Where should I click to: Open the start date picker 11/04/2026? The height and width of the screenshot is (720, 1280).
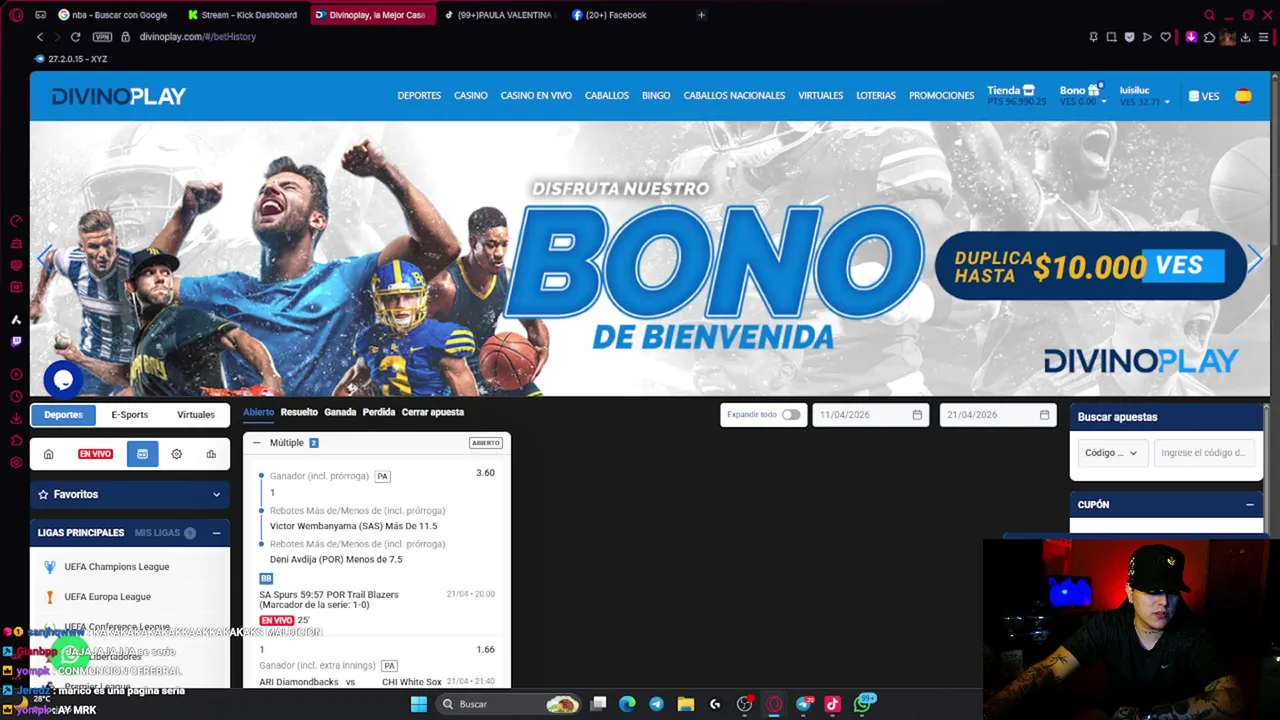click(x=870, y=415)
